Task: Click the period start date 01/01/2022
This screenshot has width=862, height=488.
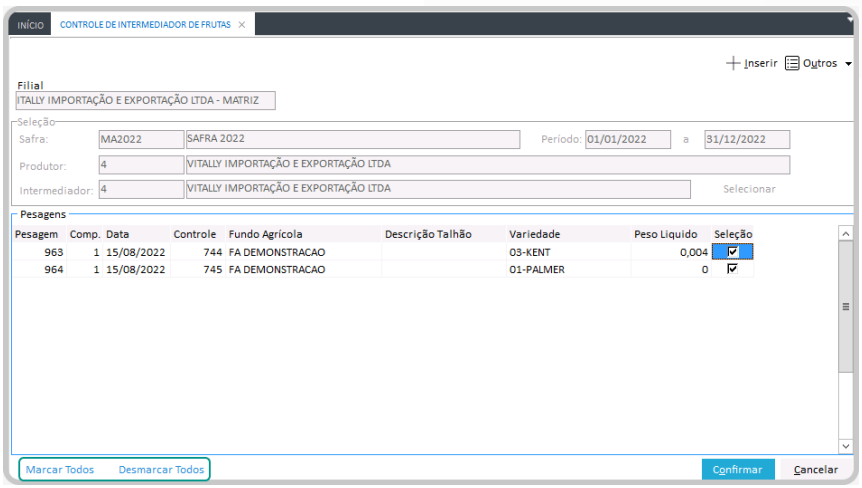Action: click(628, 140)
